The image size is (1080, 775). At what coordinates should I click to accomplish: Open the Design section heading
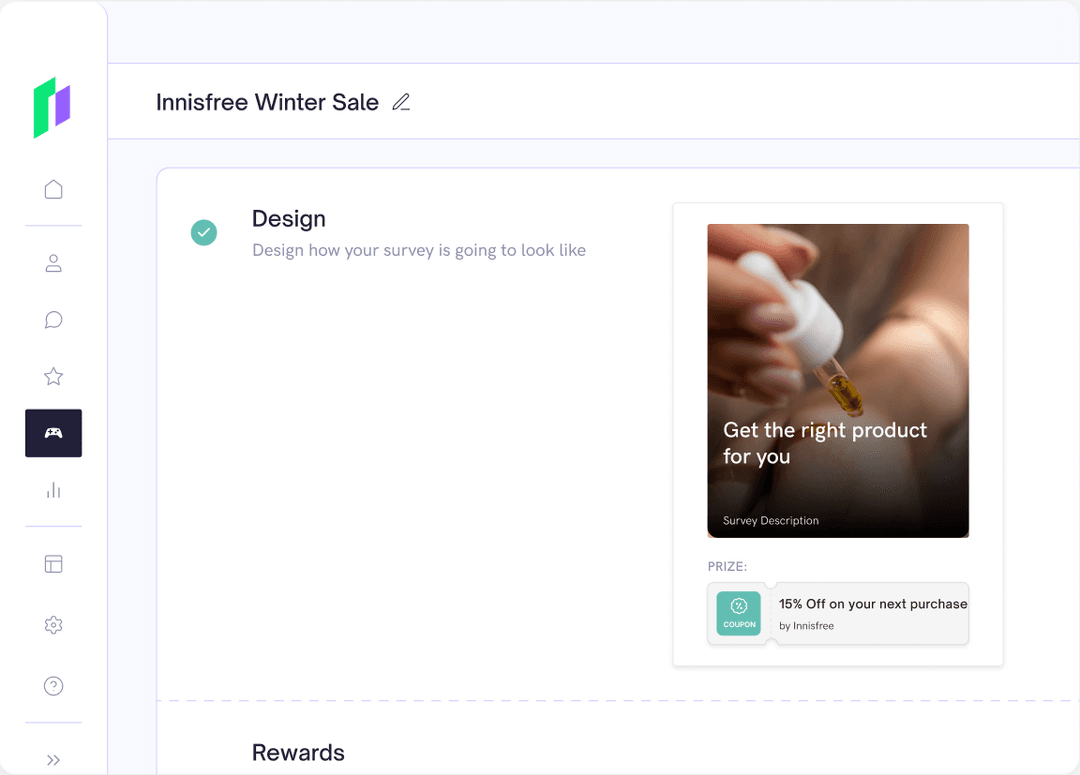point(289,219)
